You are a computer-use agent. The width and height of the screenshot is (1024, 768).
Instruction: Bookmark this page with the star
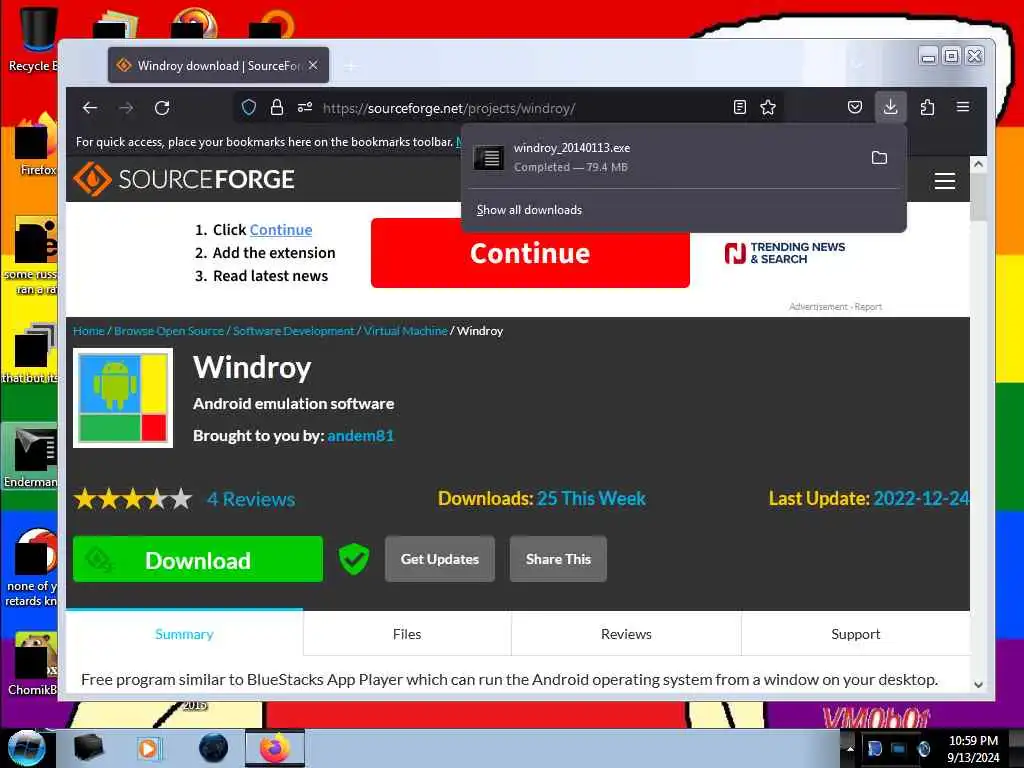[768, 108]
